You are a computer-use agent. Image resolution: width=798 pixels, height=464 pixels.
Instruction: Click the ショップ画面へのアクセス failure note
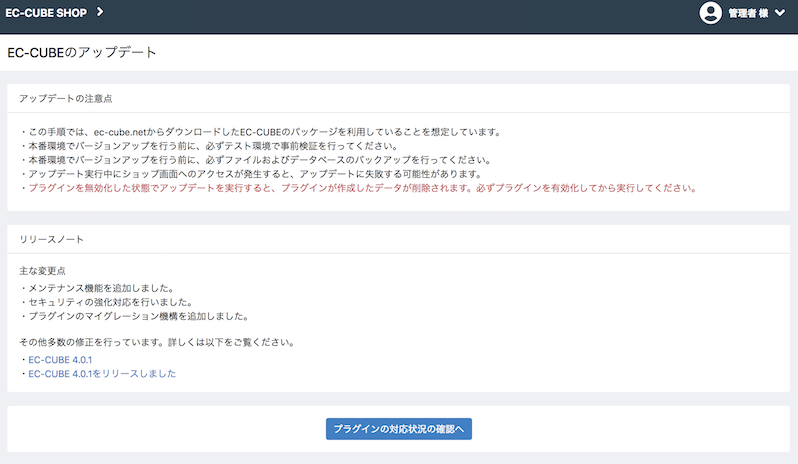pos(252,174)
